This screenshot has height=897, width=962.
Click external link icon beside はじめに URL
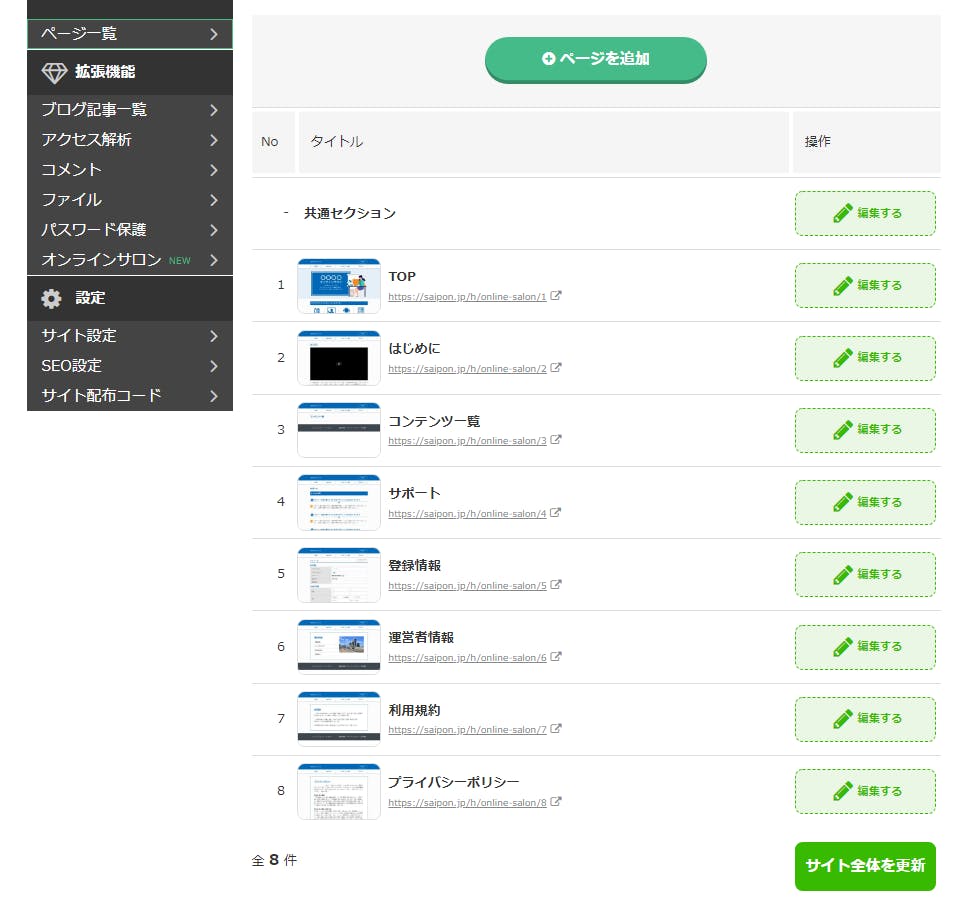[556, 368]
